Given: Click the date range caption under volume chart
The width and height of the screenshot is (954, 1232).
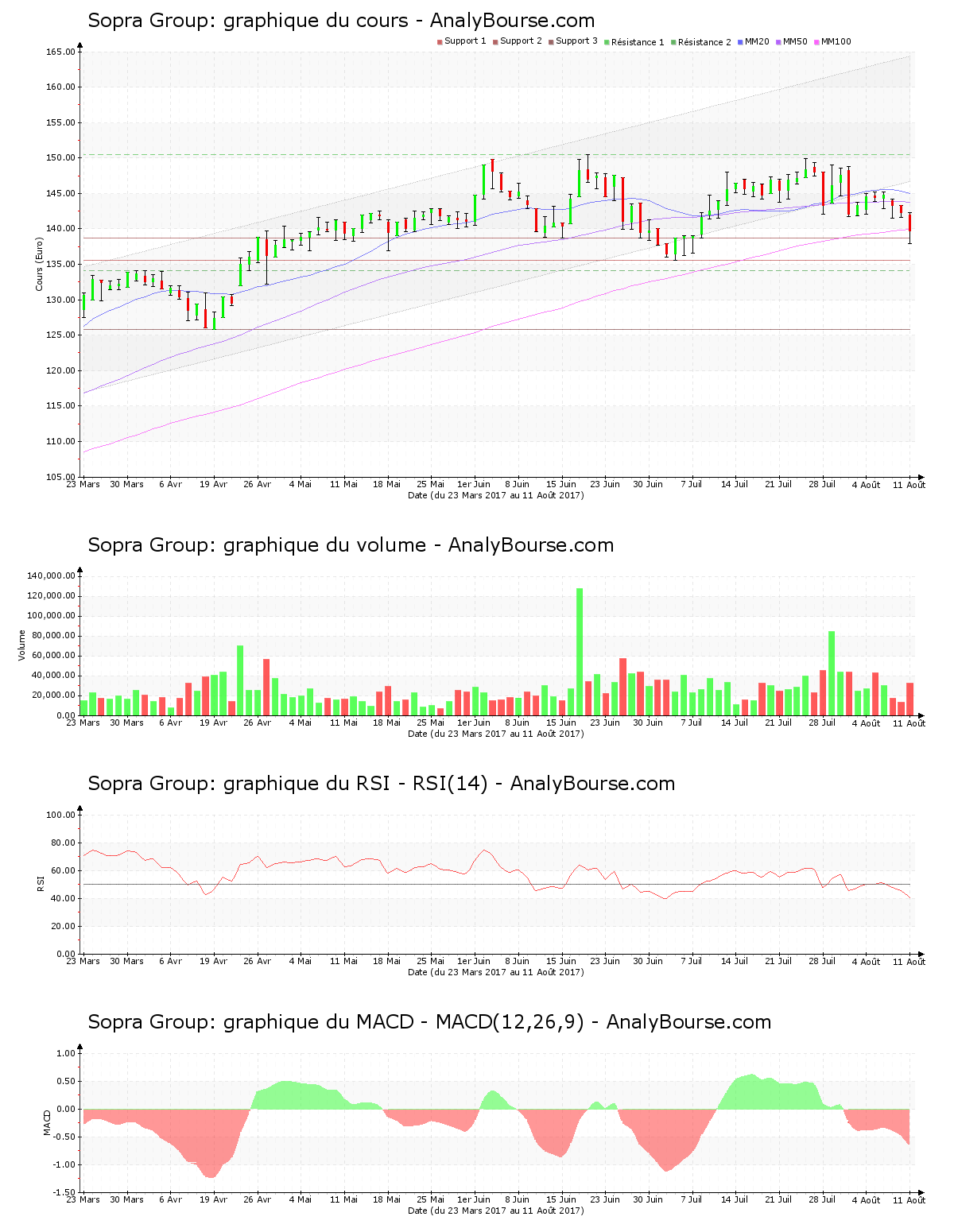Looking at the screenshot, I should (x=496, y=734).
